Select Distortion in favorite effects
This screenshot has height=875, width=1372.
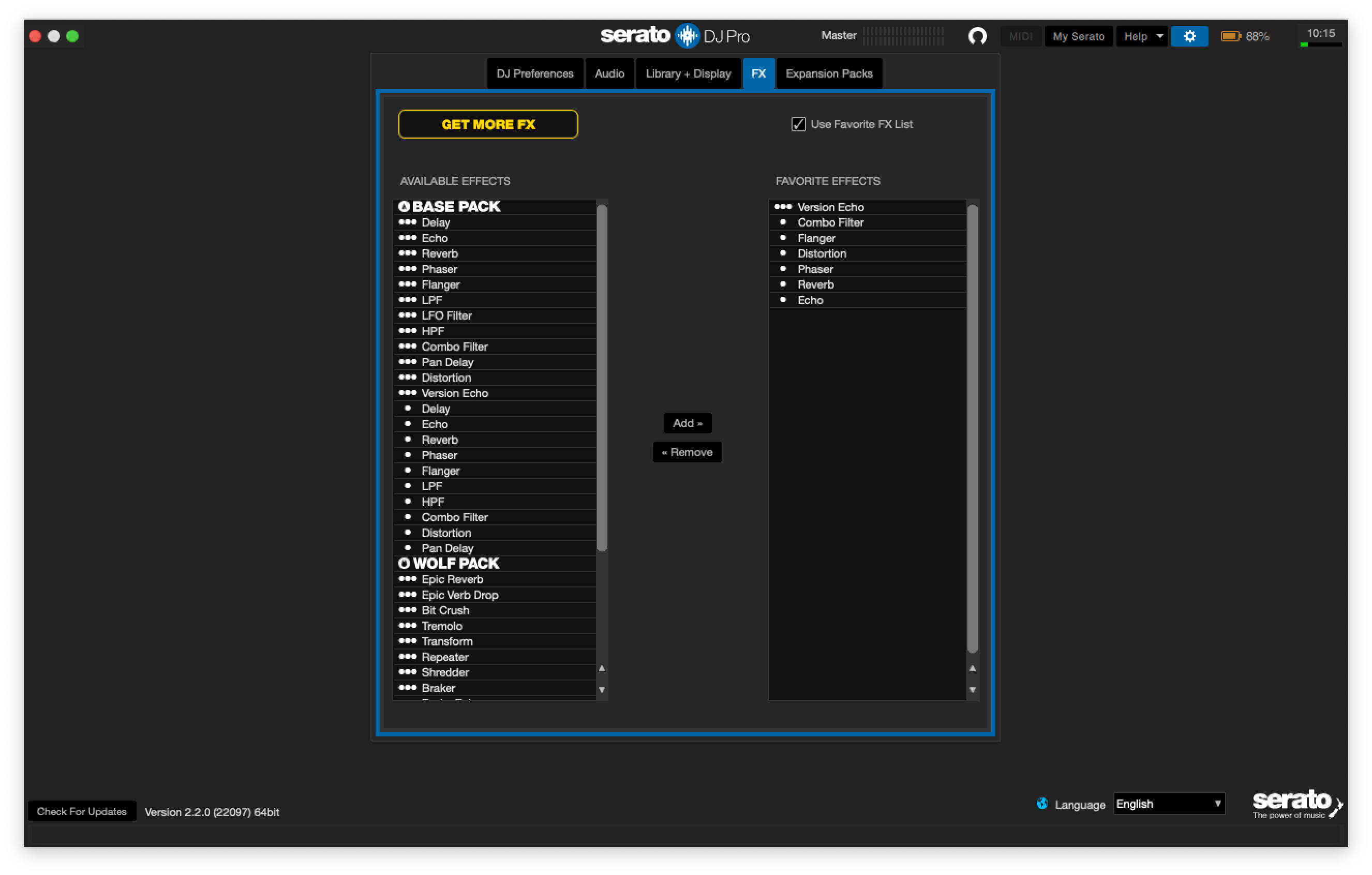pos(867,253)
